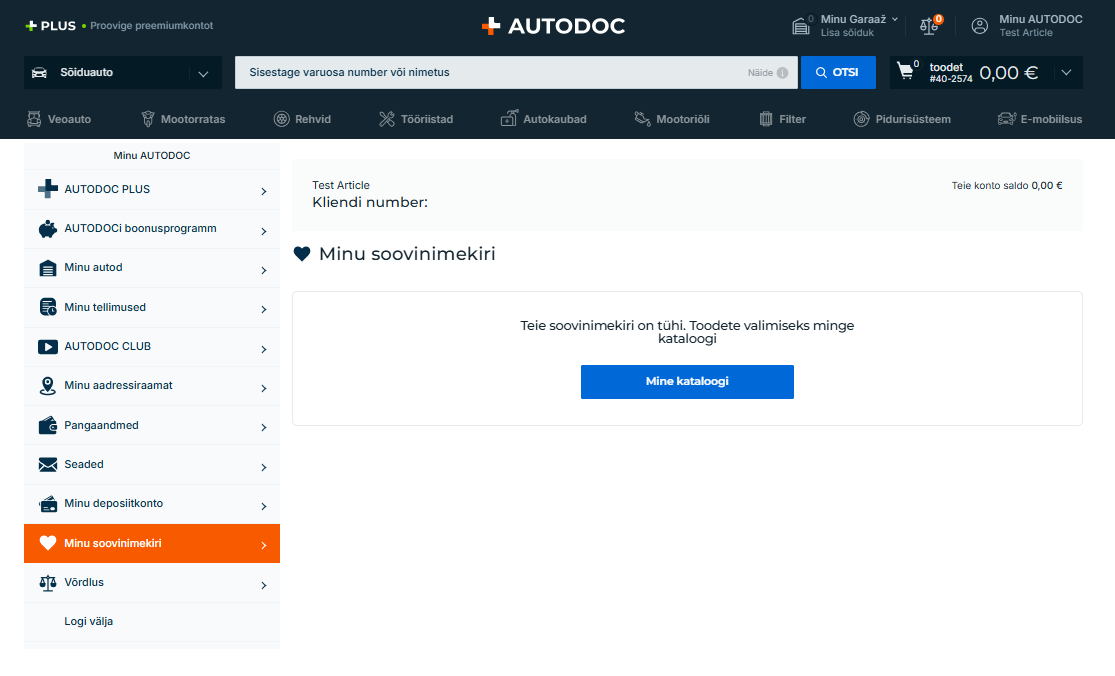Click the Proovige preemiumkontot link
This screenshot has height=676, width=1115.
point(151,26)
